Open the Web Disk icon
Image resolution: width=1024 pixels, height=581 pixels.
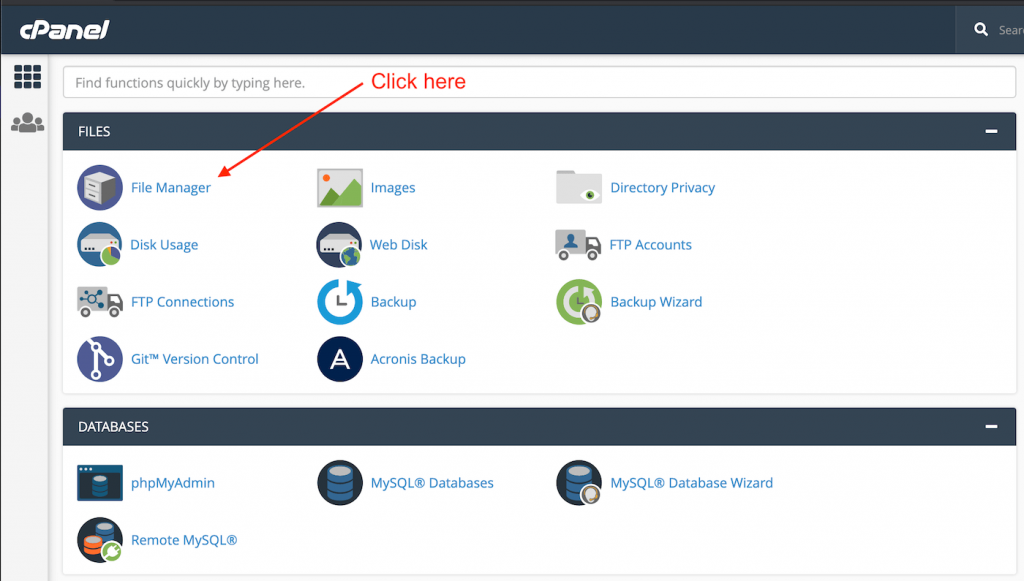pyautogui.click(x=339, y=245)
